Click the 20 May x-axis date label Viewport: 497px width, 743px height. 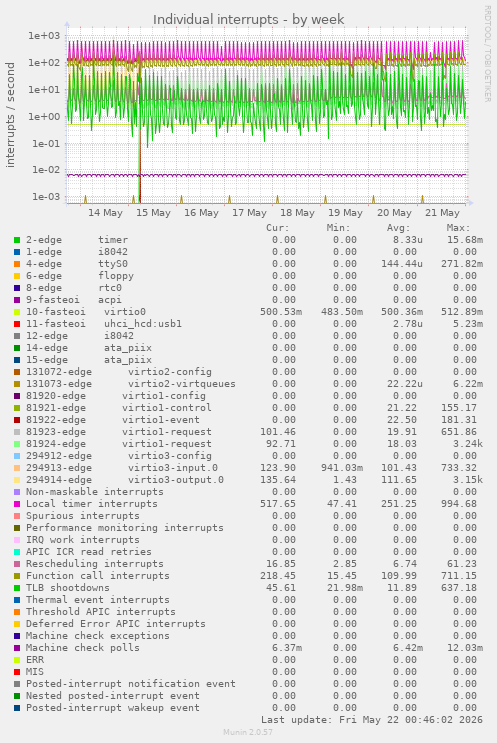click(394, 213)
